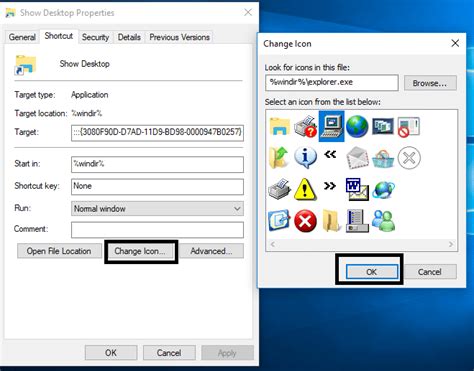Select the Shortcut tab

tap(59, 36)
